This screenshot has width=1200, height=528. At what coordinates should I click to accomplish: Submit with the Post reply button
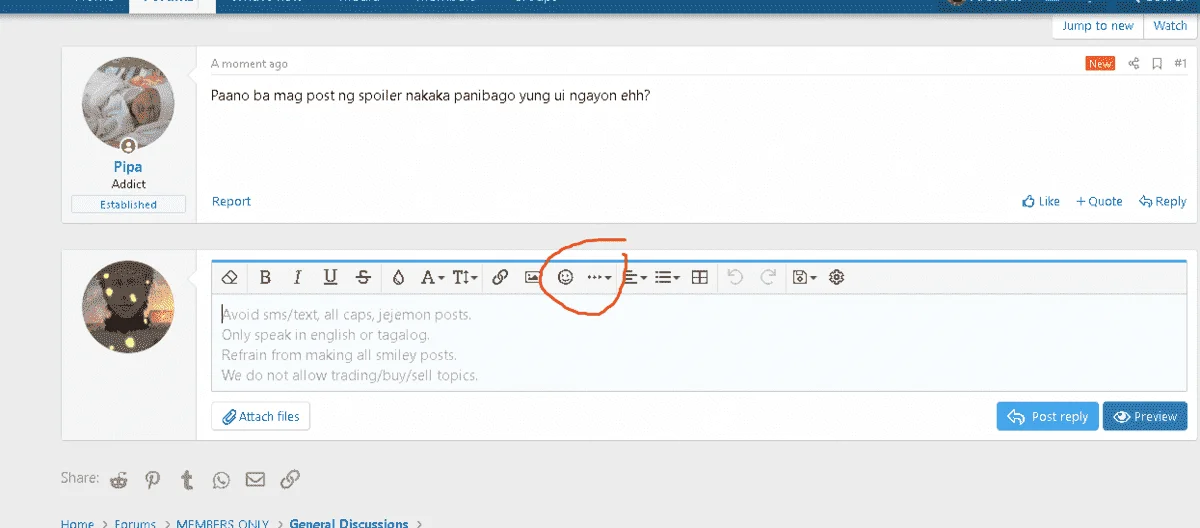coord(1048,416)
